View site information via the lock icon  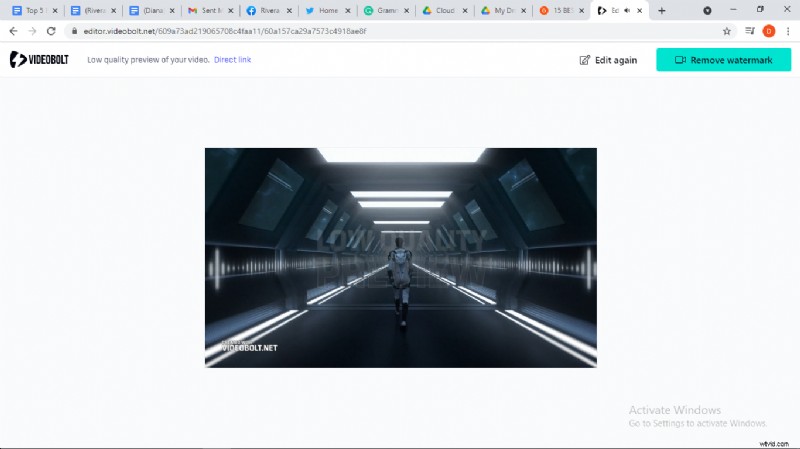click(x=74, y=31)
